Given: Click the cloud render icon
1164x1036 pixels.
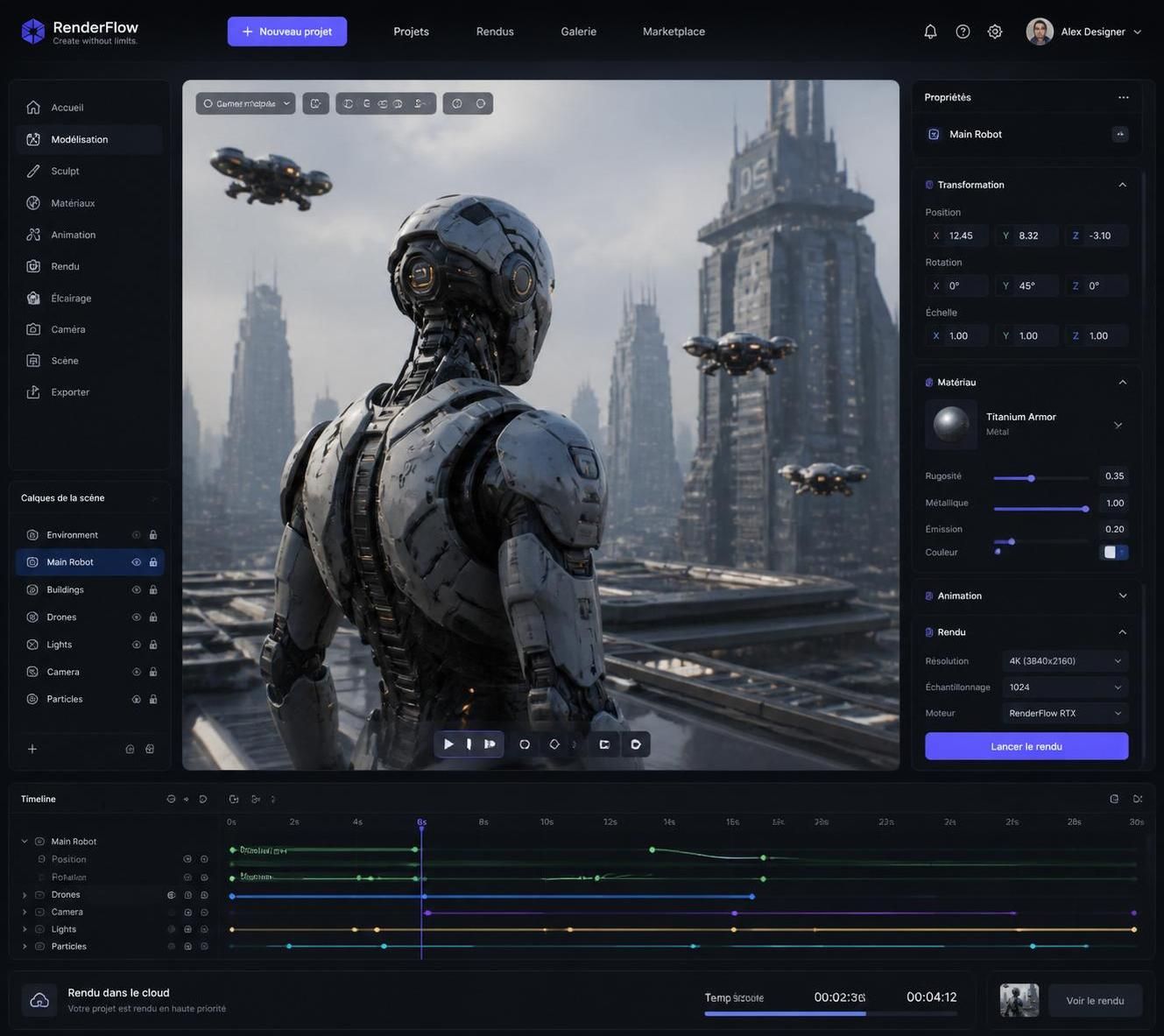Looking at the screenshot, I should coord(39,1000).
